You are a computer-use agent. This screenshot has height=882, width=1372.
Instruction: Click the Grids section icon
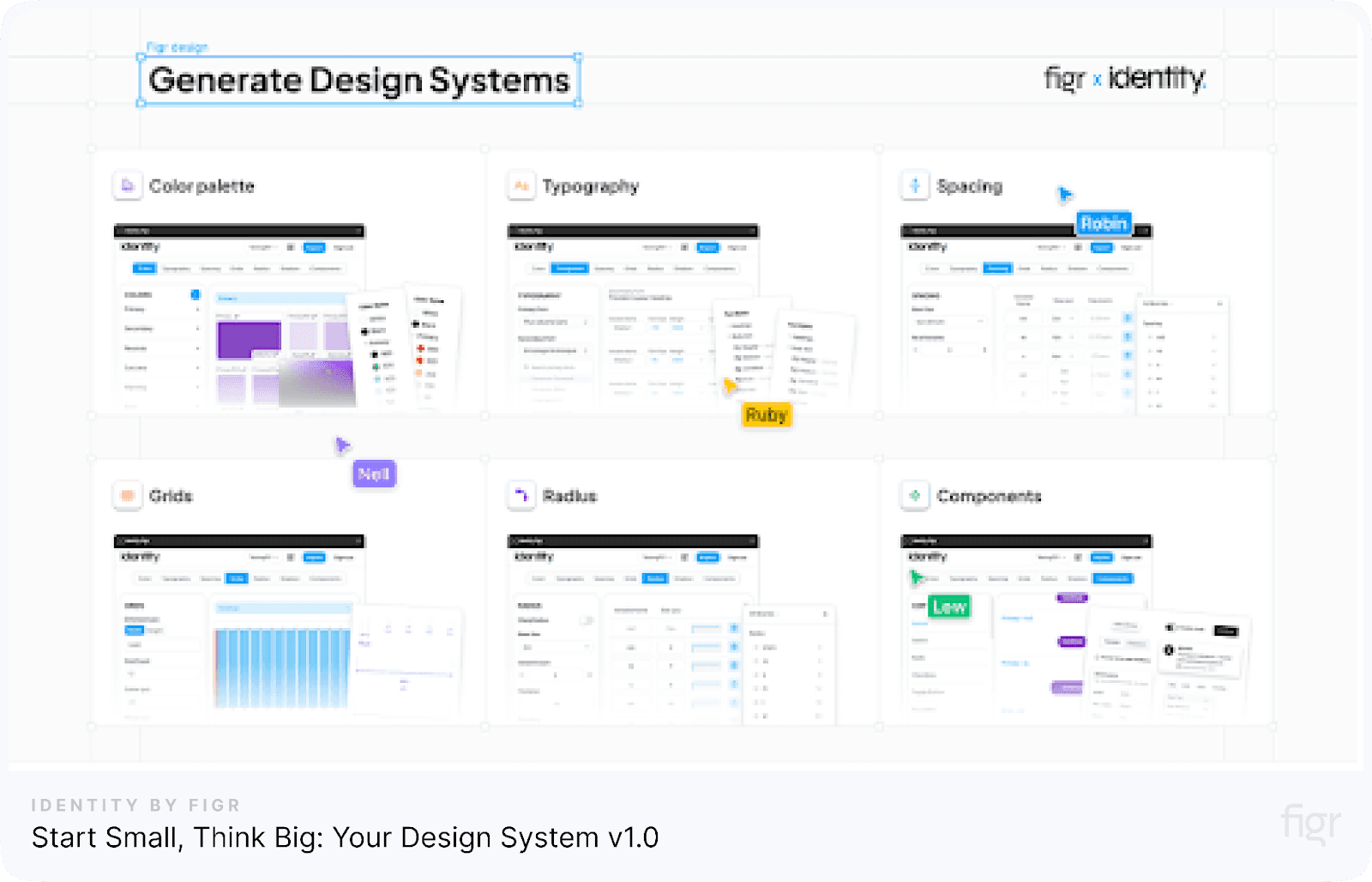pos(128,495)
